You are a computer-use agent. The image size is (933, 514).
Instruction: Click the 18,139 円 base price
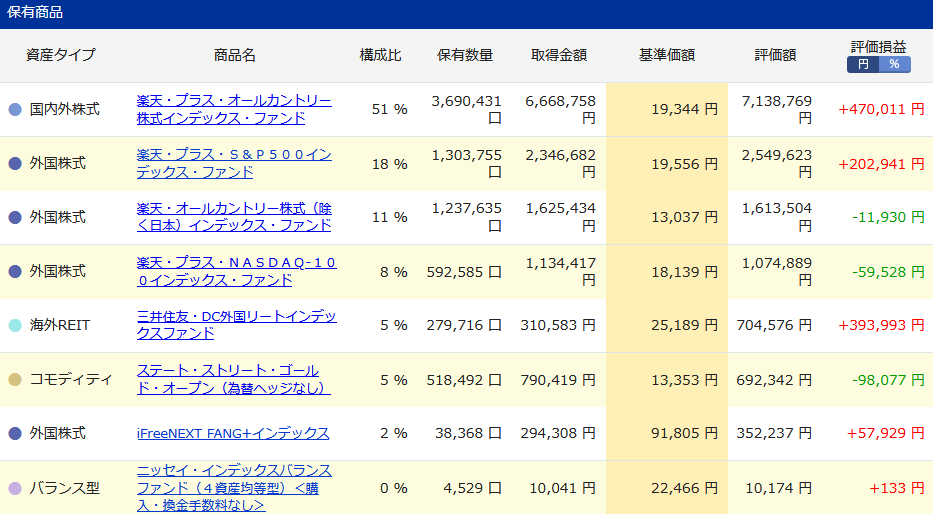coord(684,272)
